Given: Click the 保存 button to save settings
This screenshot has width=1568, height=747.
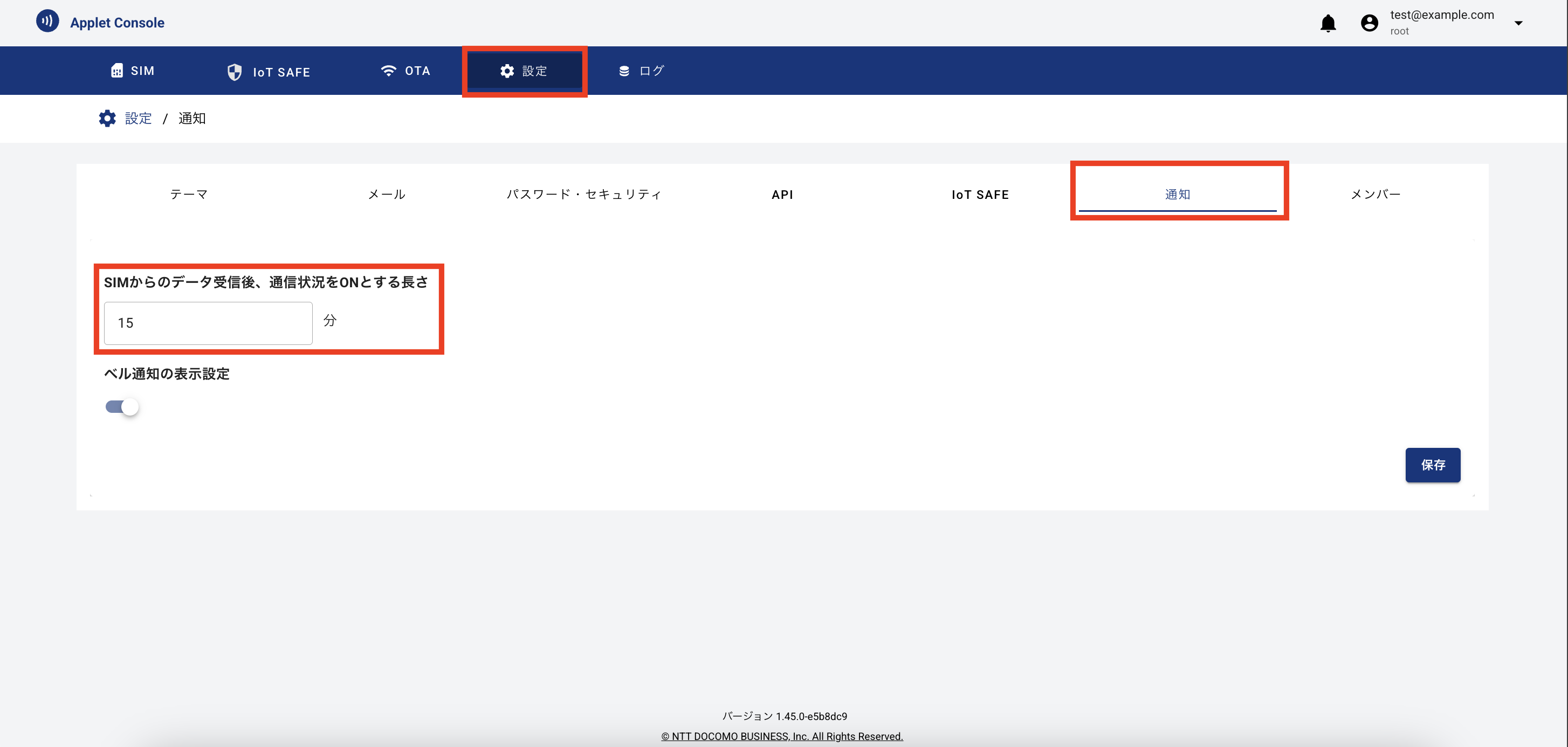Looking at the screenshot, I should 1433,465.
